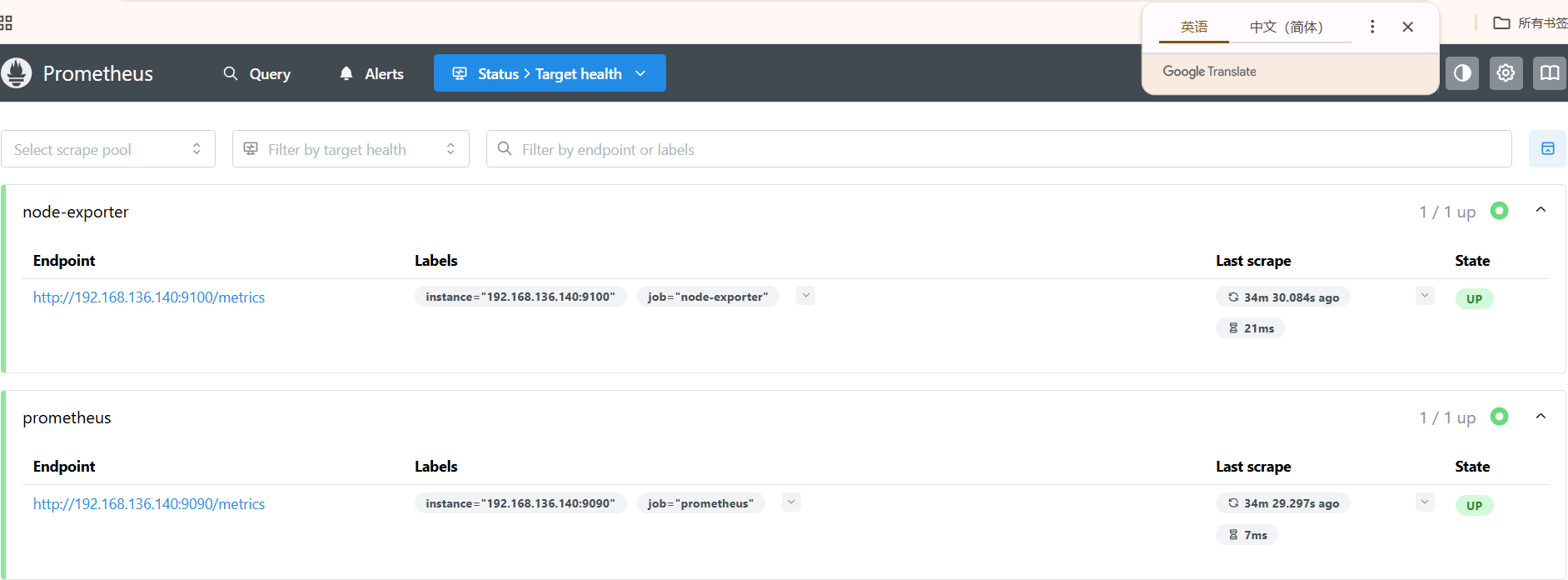Click the collapse all pools icon button
The height and width of the screenshot is (580, 1568).
pos(1548,149)
